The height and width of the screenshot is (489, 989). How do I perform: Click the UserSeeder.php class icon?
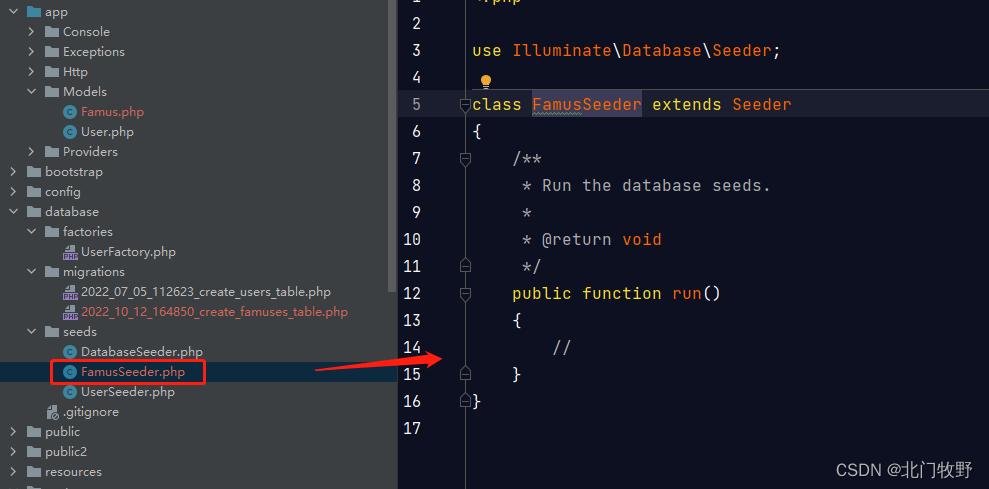click(70, 392)
